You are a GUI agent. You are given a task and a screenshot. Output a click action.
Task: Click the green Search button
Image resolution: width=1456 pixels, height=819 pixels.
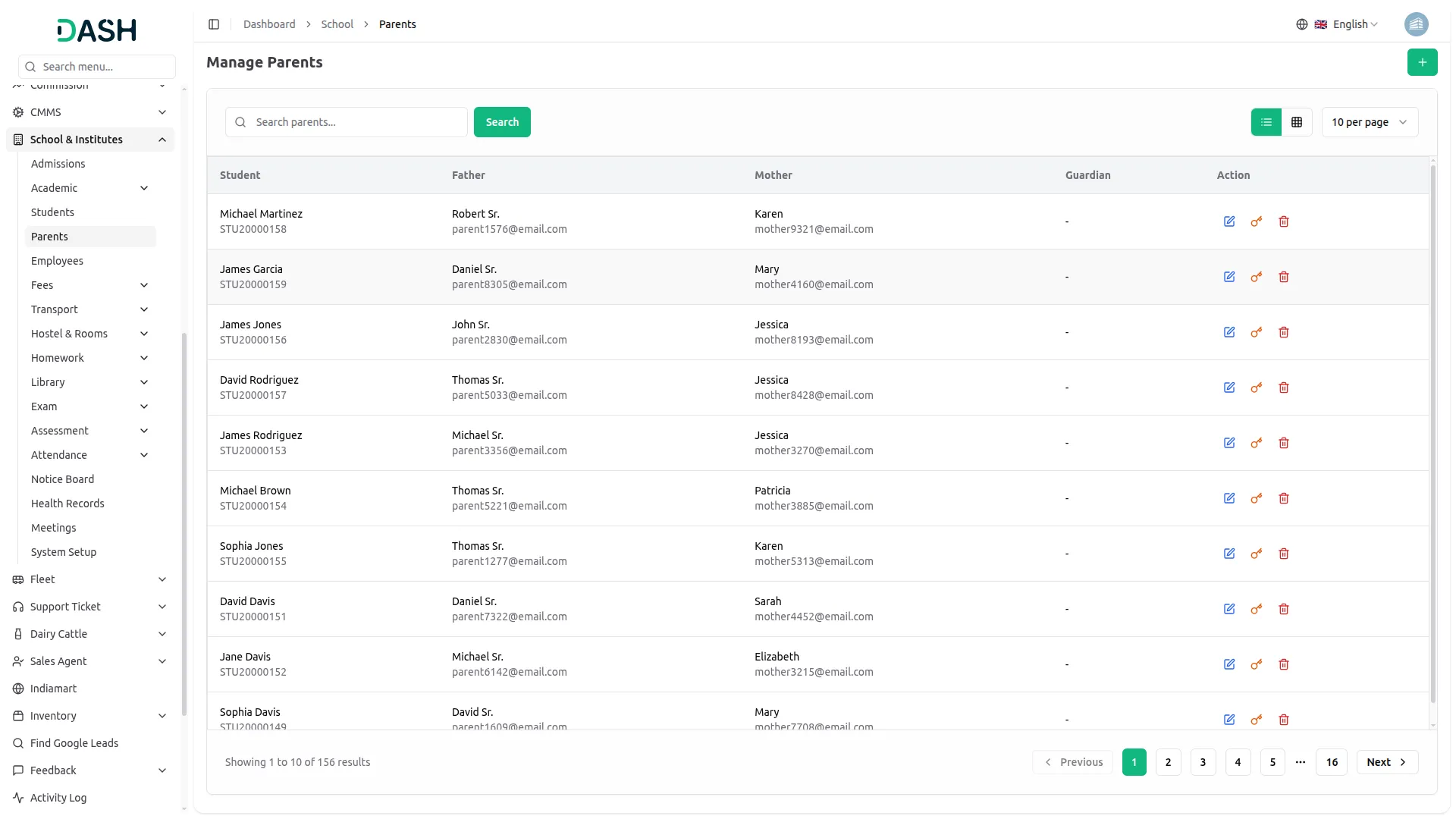tap(501, 122)
